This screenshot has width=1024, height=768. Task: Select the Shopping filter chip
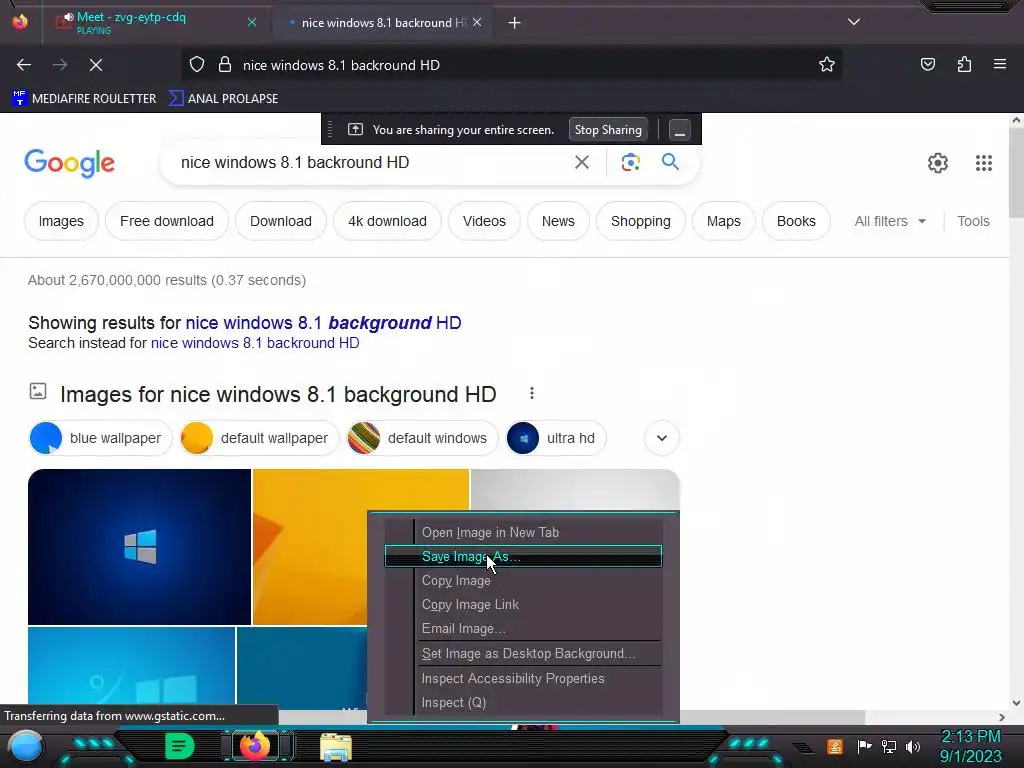tap(641, 221)
